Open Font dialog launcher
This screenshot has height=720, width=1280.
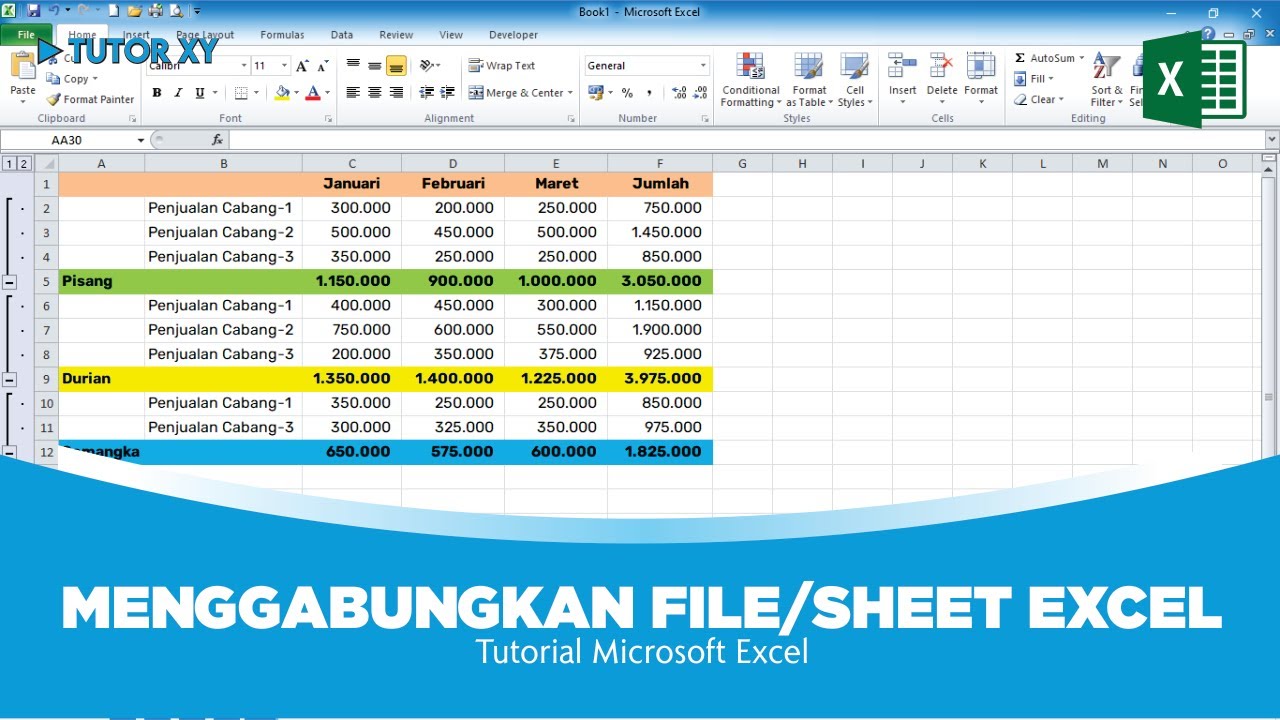point(328,119)
